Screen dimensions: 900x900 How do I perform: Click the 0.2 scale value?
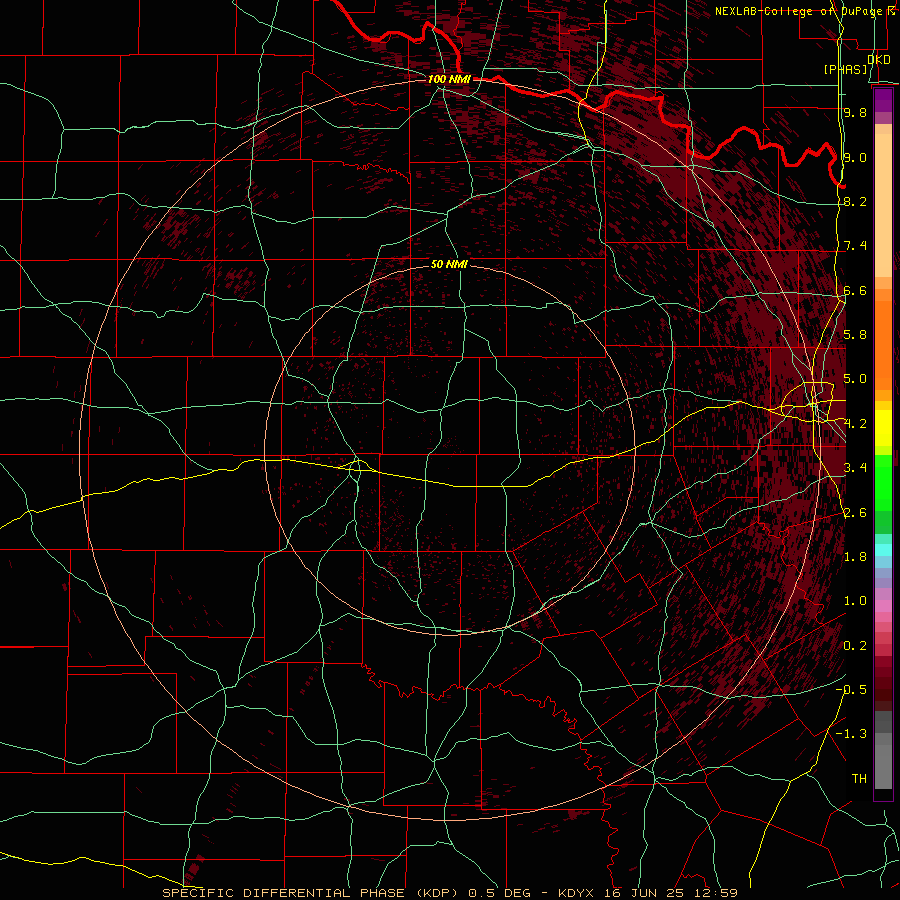click(x=855, y=646)
